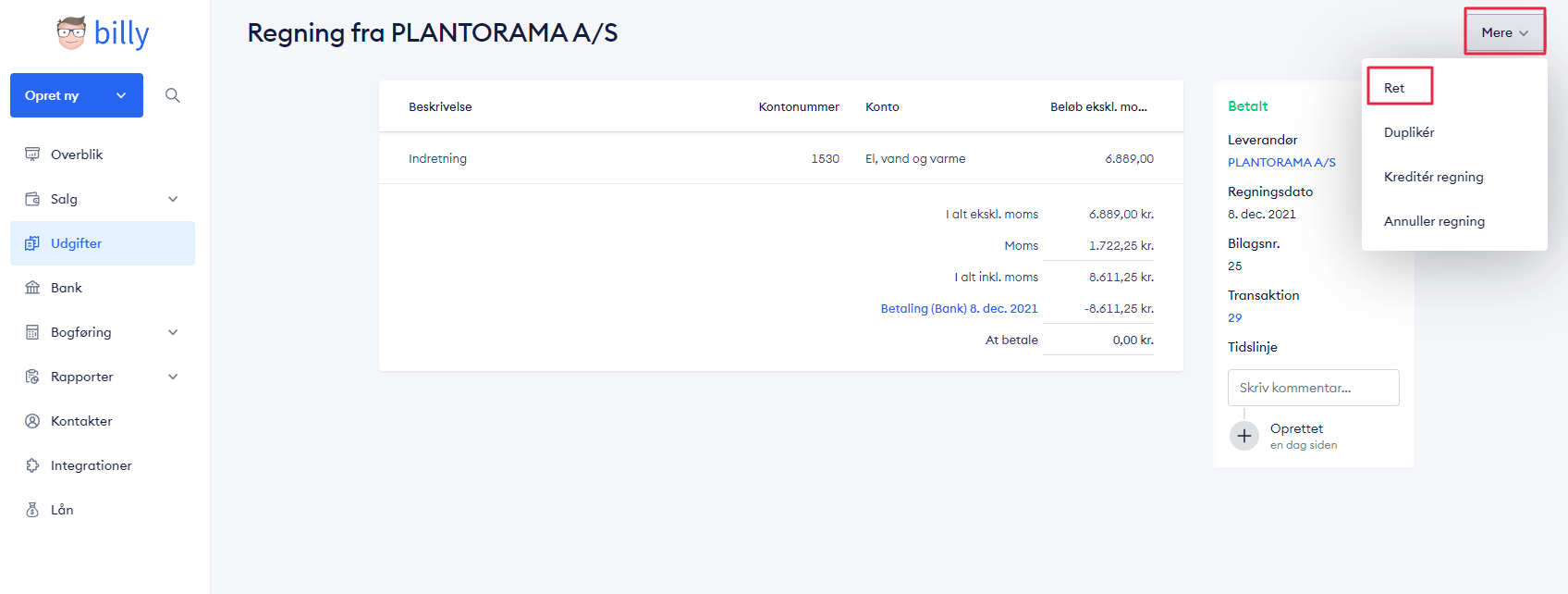Click the Integrationer puzzle icon

pyautogui.click(x=32, y=465)
